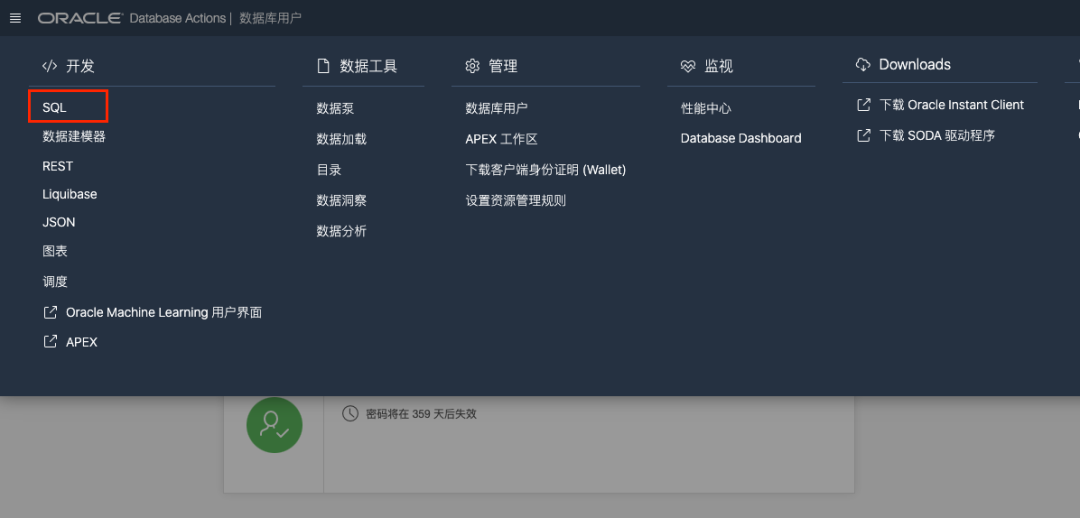1080x518 pixels.
Task: Open 数据建模器 (Data Modeler)
Action: tap(74, 136)
